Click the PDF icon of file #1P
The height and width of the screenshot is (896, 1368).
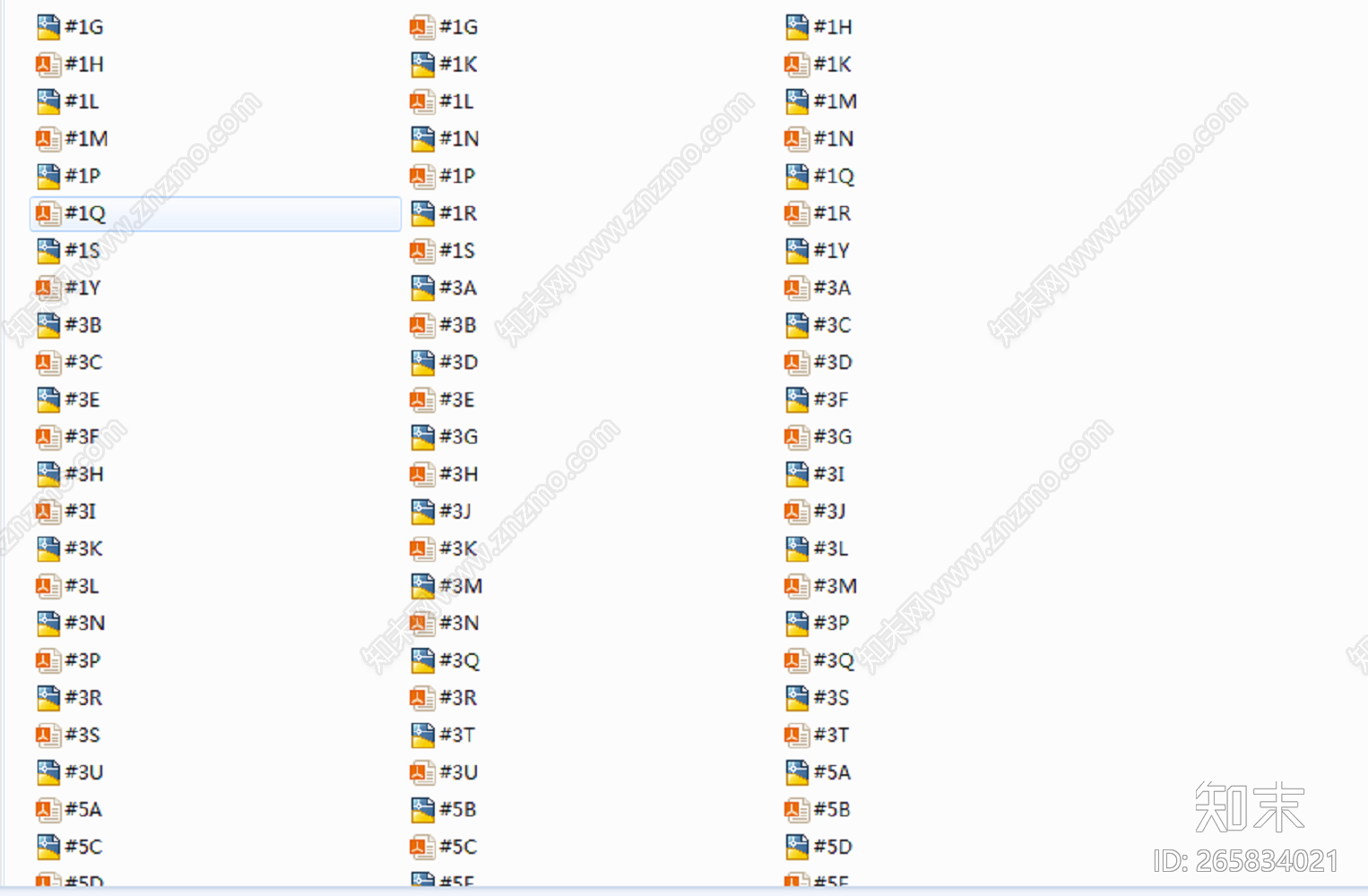tap(423, 177)
